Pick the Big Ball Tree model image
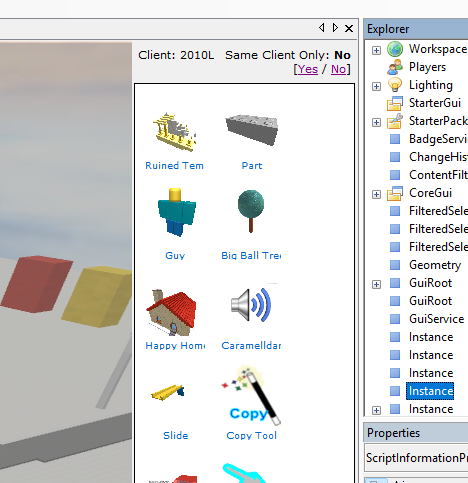Screen dimensions: 468x483 tap(251, 211)
